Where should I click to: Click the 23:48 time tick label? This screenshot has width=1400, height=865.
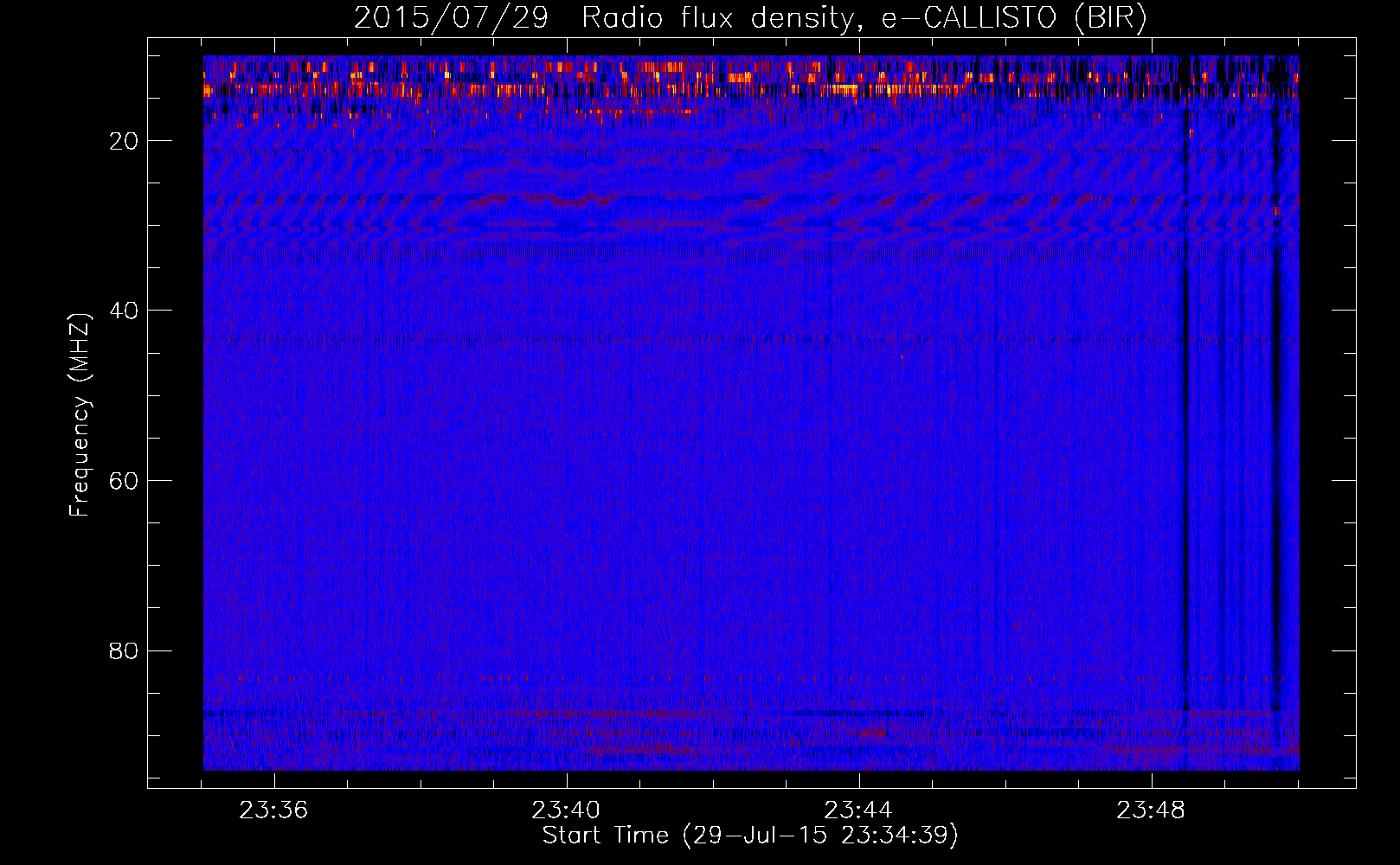1151,811
